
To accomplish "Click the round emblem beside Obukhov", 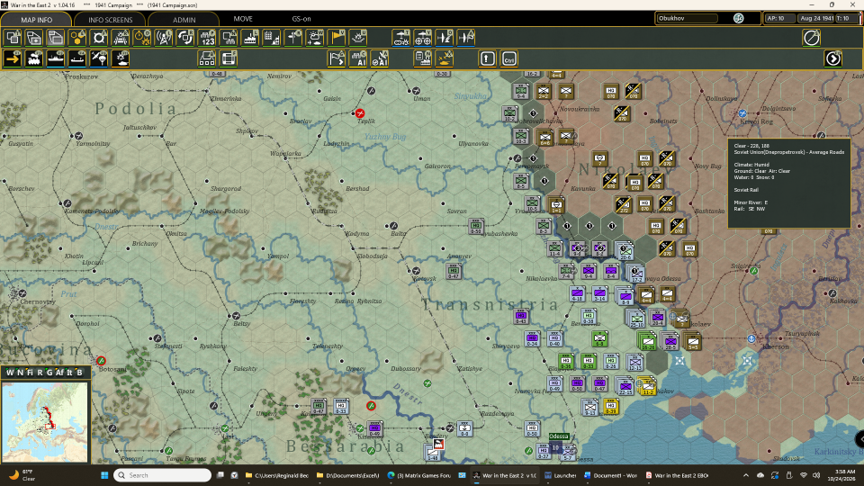I will [738, 18].
